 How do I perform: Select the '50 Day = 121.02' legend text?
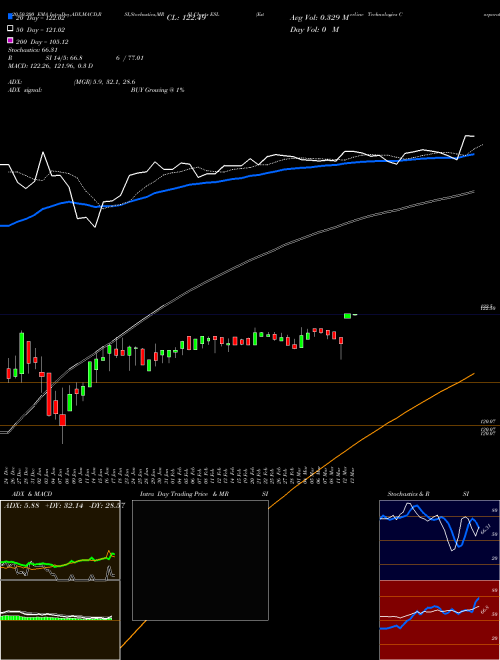pyautogui.click(x=40, y=30)
